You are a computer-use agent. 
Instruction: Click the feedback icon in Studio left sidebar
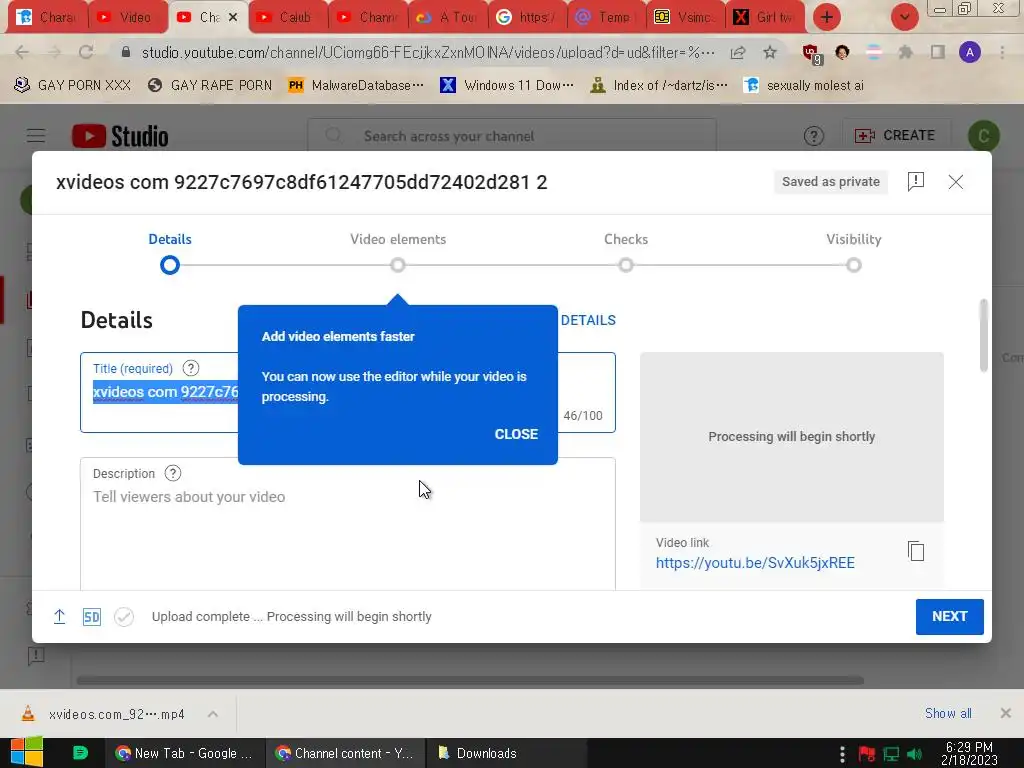coord(36,655)
